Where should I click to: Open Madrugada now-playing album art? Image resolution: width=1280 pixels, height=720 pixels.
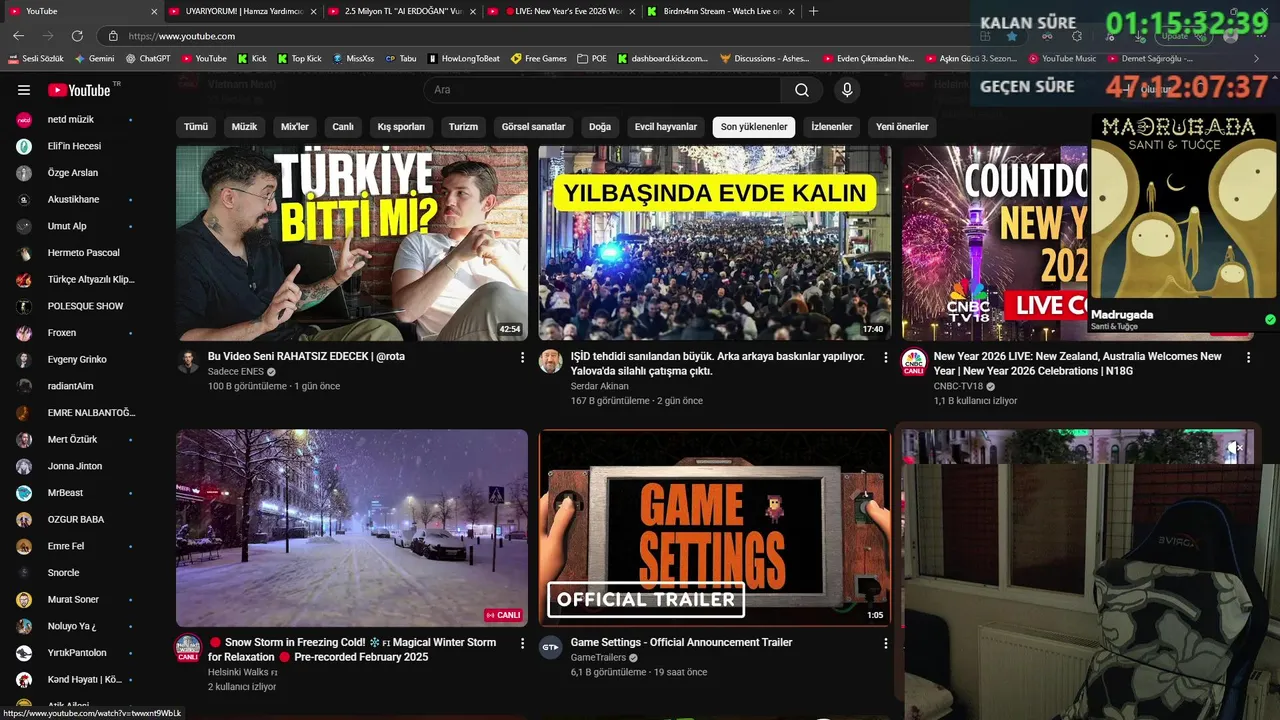click(1183, 207)
